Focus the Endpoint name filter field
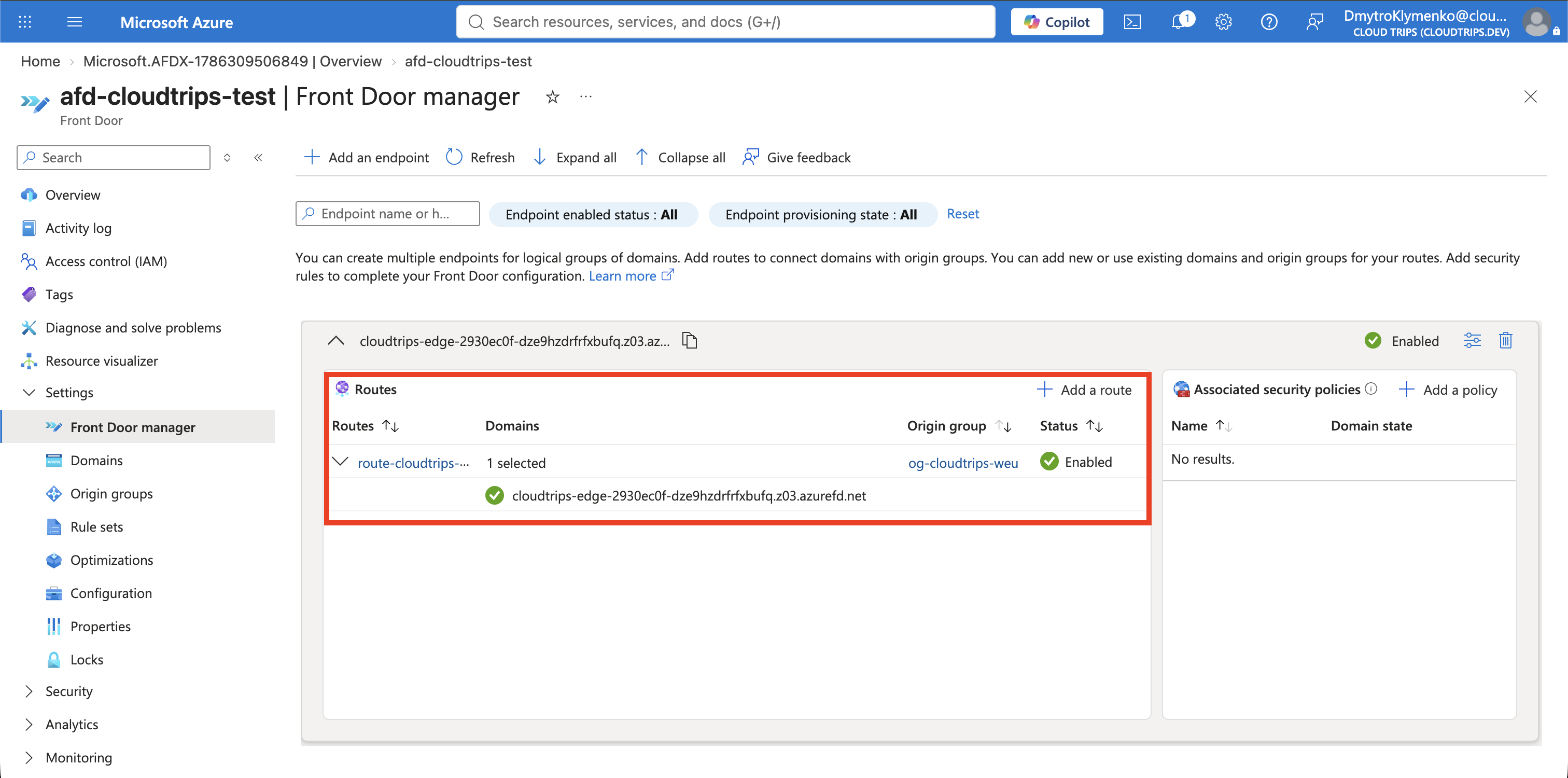This screenshot has width=1568, height=778. [388, 214]
